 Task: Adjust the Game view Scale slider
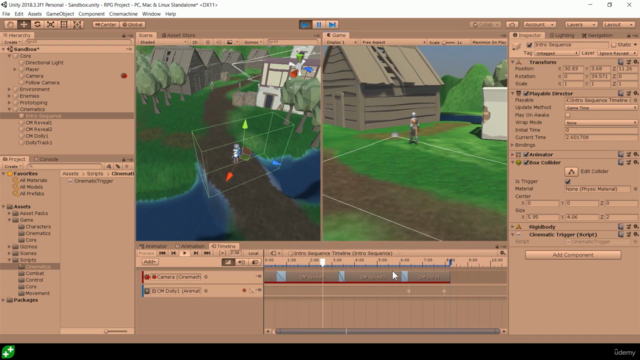click(448, 42)
